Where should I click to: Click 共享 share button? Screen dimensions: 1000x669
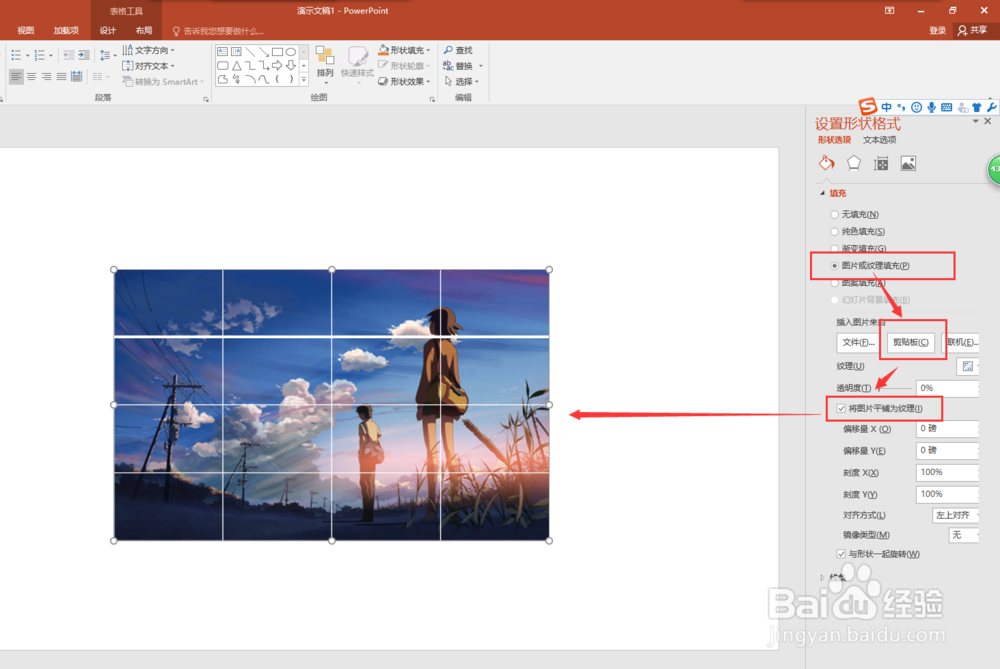973,30
